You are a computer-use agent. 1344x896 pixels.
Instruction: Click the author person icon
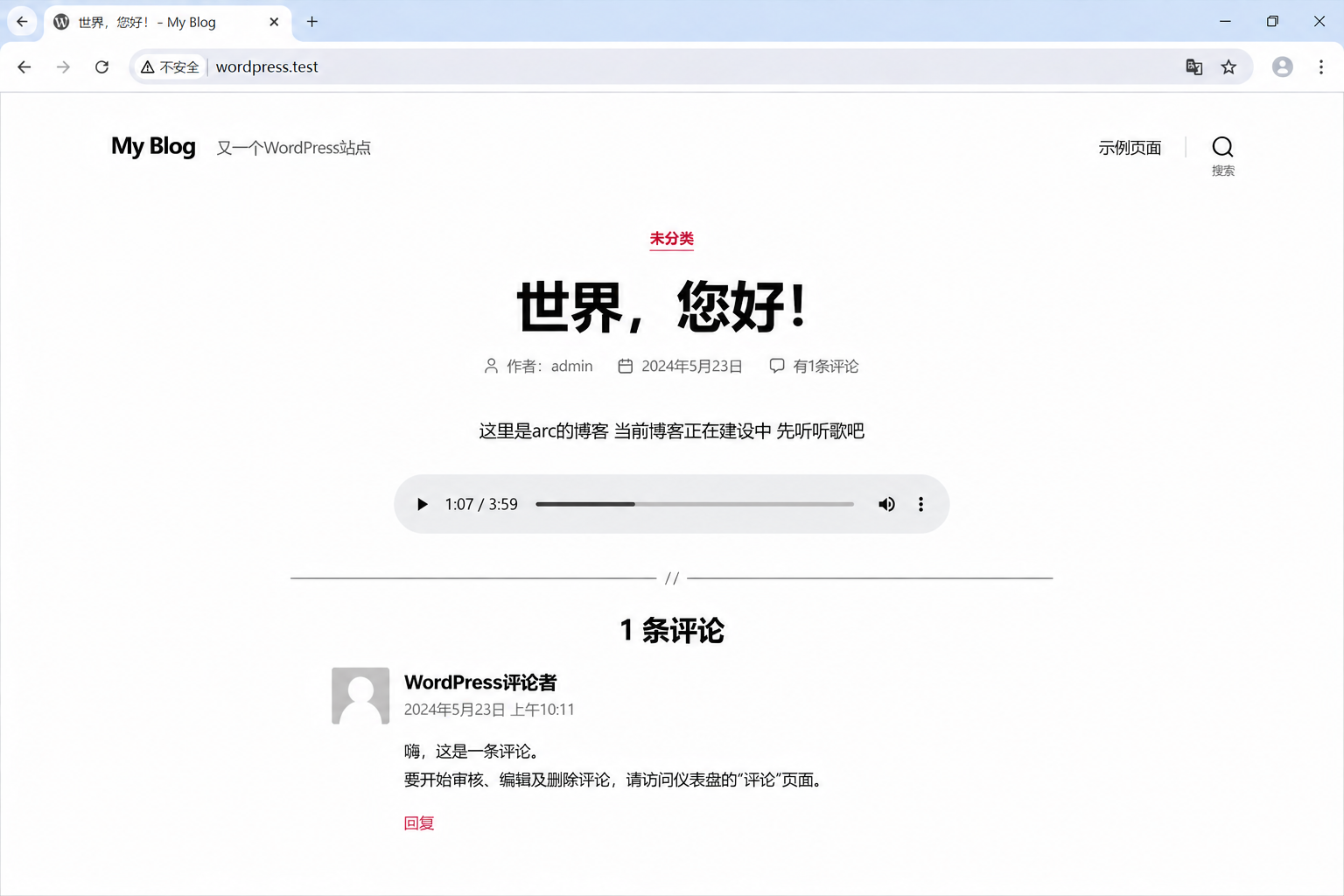click(491, 366)
